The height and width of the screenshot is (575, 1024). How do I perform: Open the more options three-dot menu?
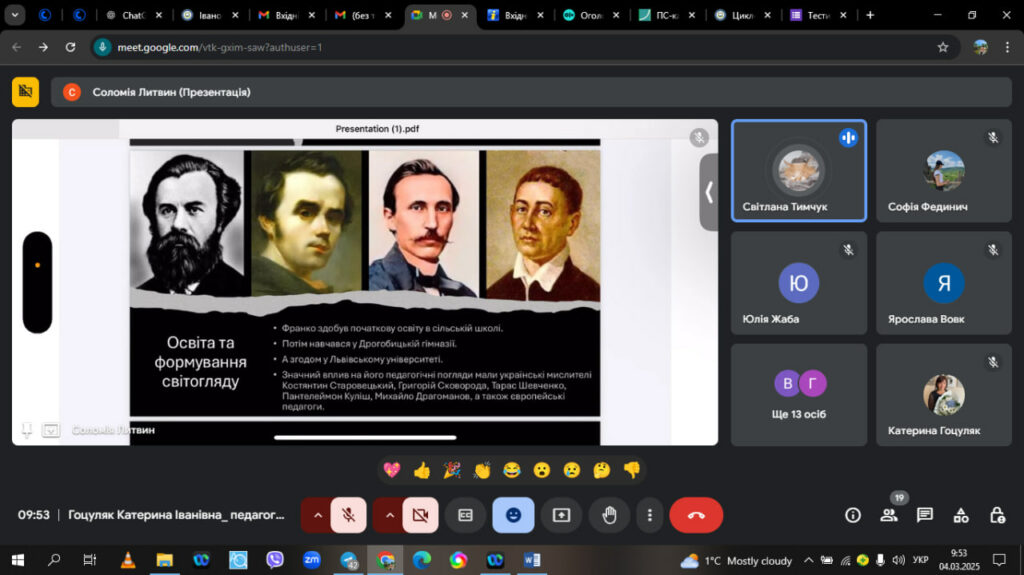pos(650,515)
